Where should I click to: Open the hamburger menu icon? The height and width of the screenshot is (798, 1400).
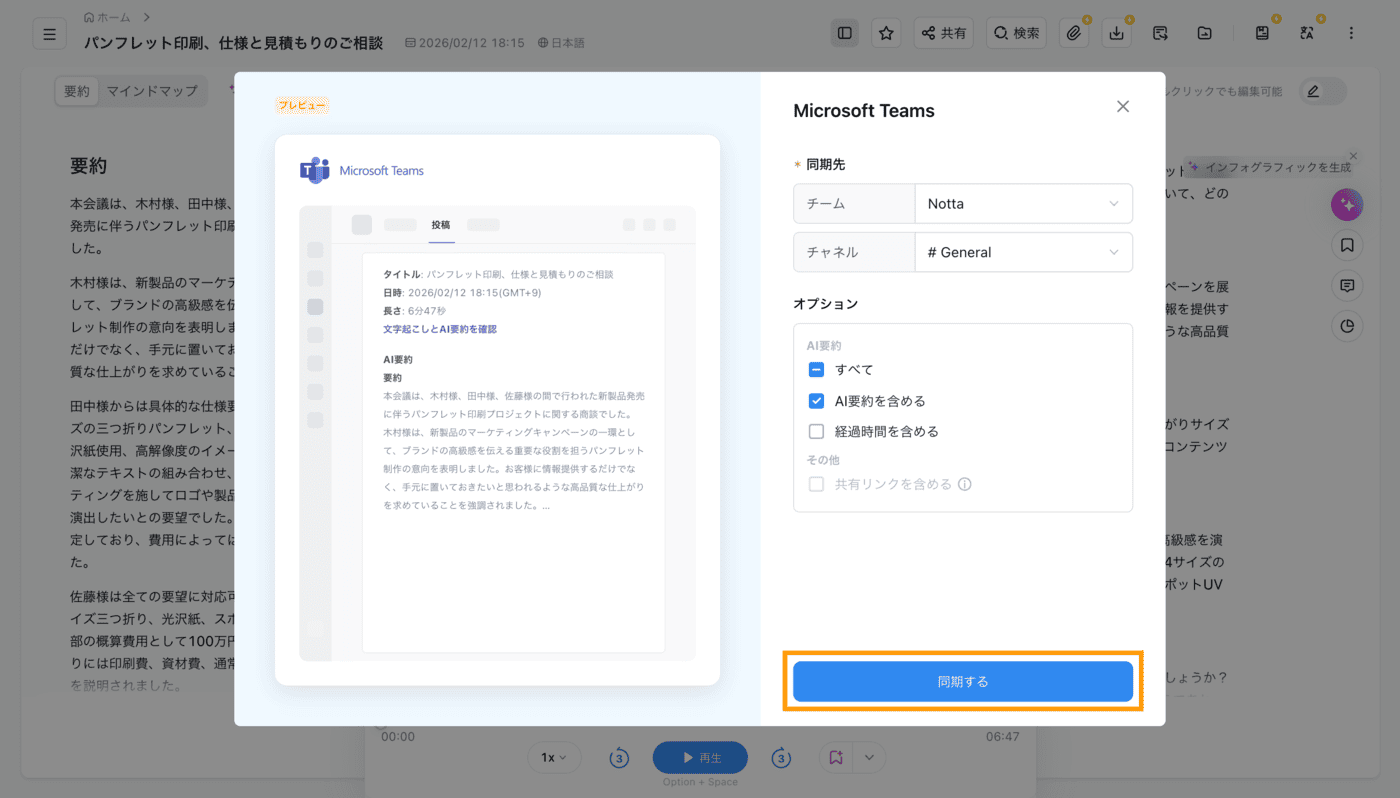click(50, 33)
